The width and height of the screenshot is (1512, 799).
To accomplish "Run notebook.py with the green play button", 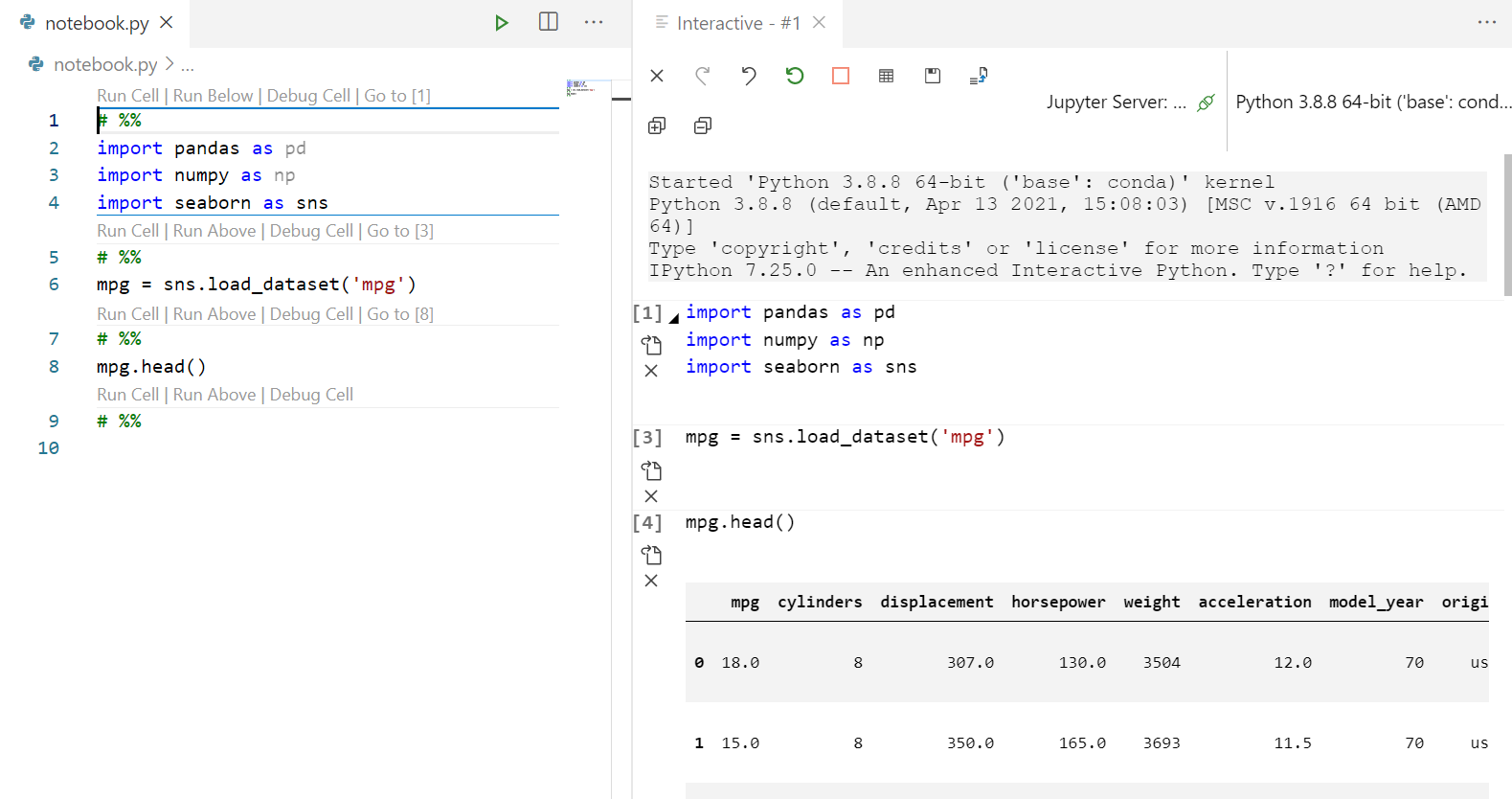I will (501, 22).
